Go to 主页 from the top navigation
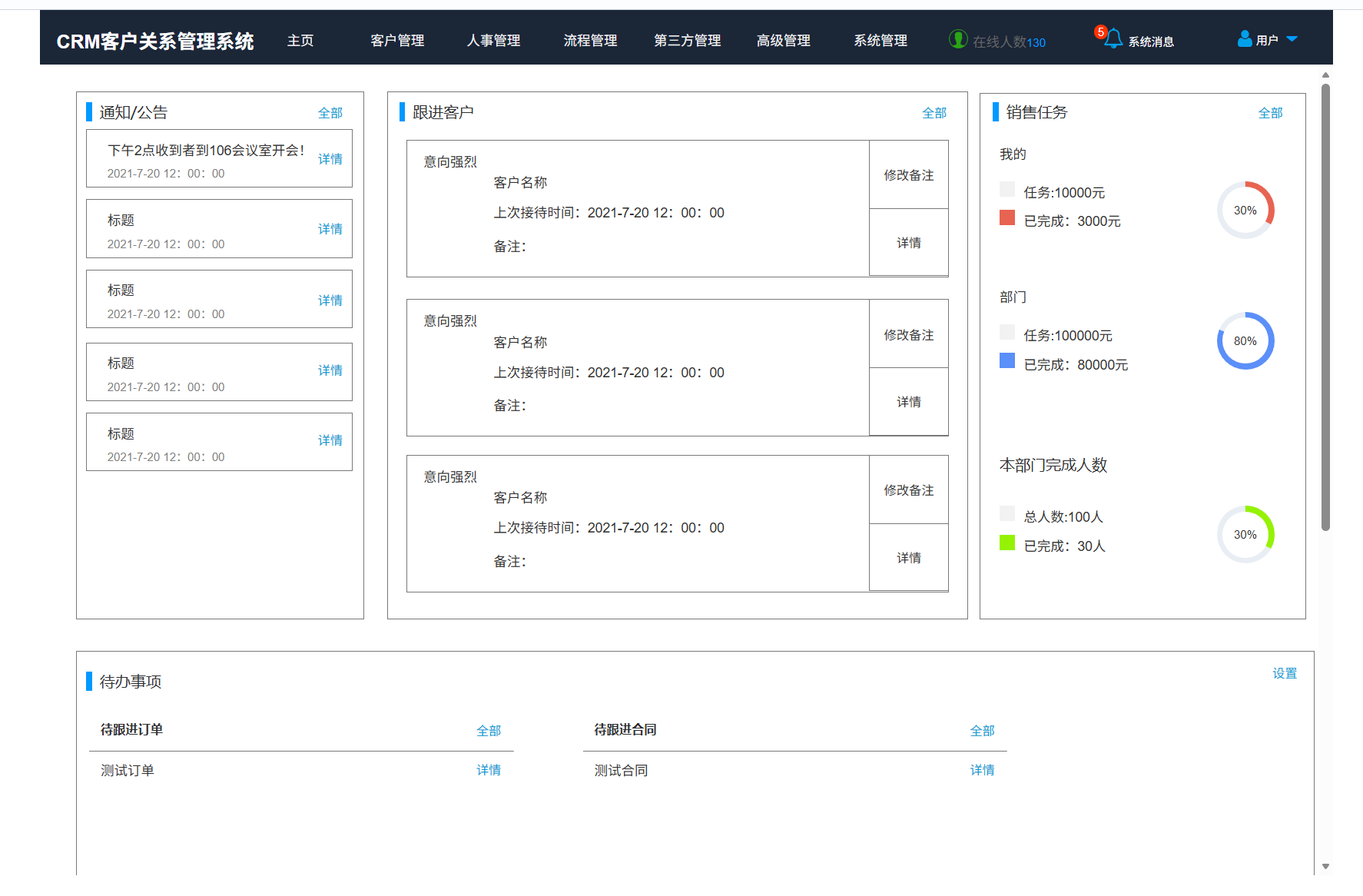This screenshot has width=1363, height=896. 300,41
